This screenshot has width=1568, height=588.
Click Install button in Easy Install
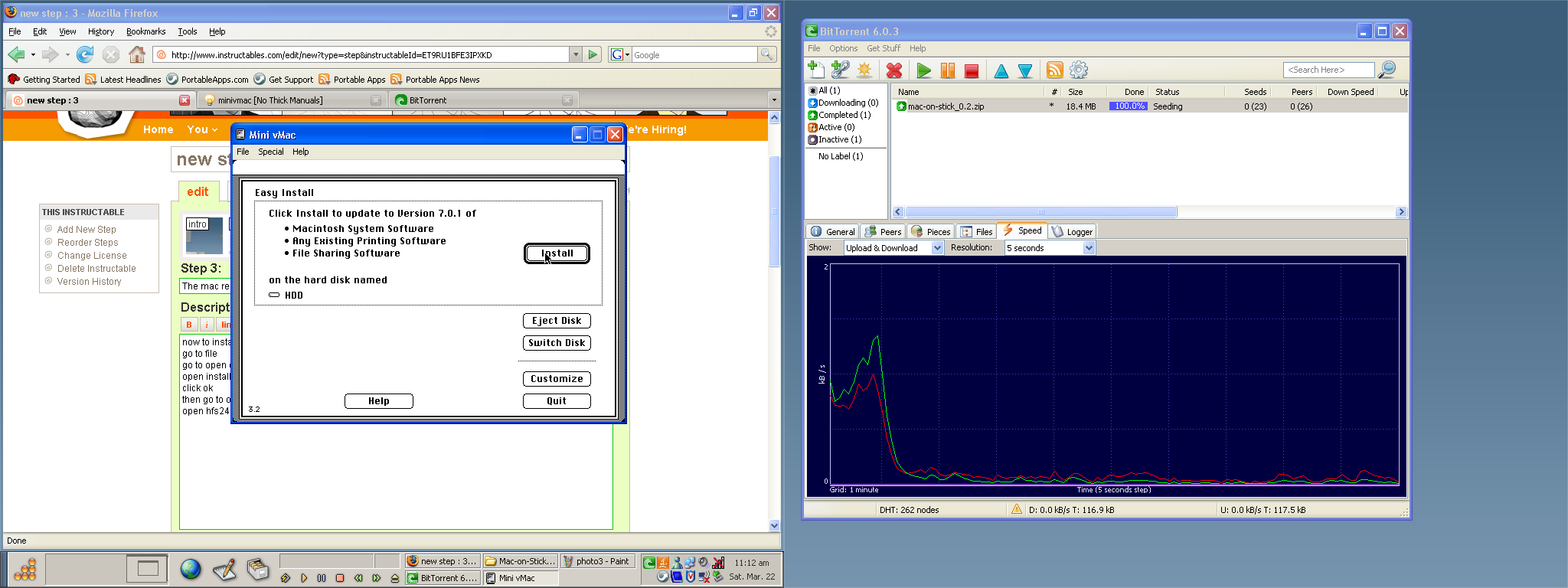click(557, 253)
